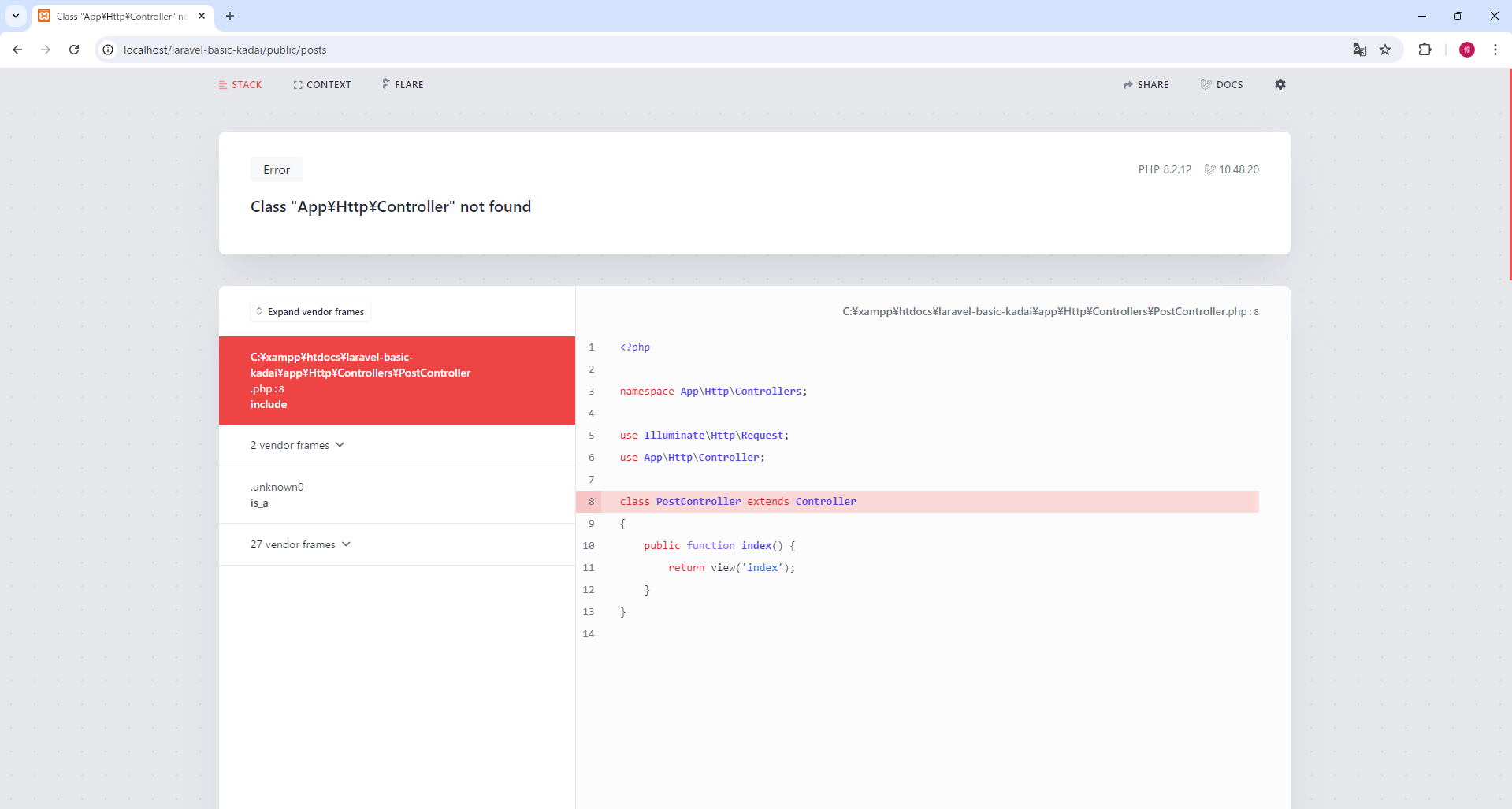Jump to the STACK section
This screenshot has height=809, width=1512.
pyautogui.click(x=240, y=85)
